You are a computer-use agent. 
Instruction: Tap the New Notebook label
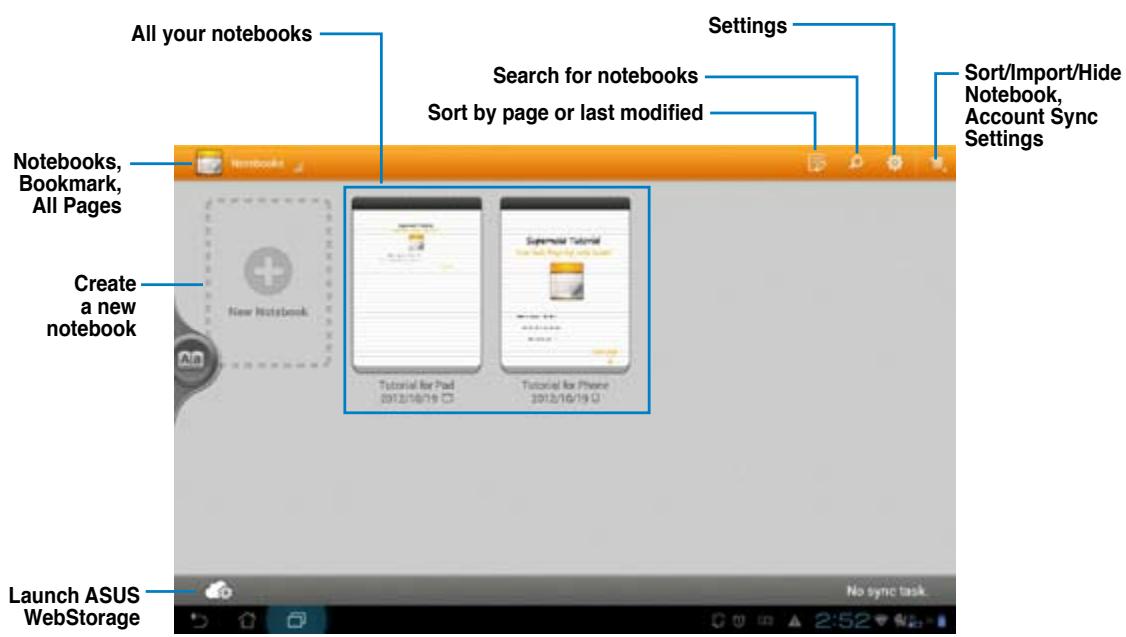point(268,311)
